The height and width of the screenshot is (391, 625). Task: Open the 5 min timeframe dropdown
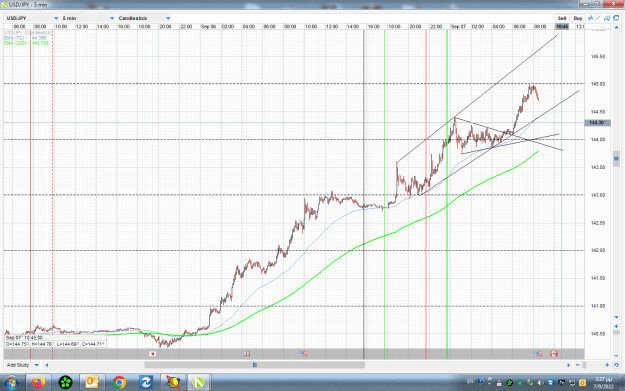(88, 18)
